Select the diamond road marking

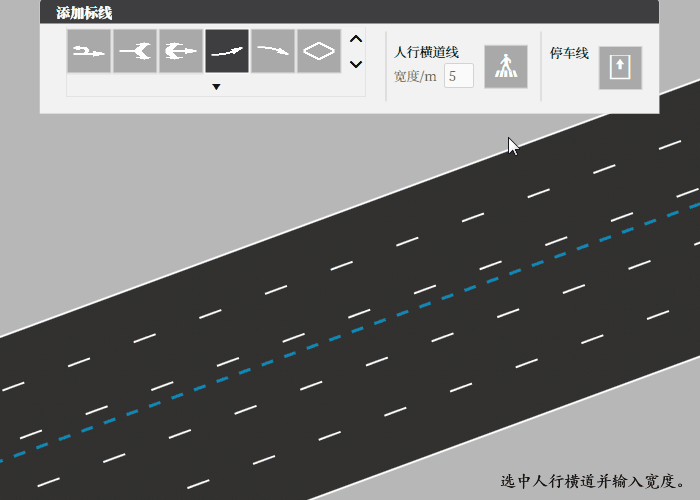tap(319, 51)
